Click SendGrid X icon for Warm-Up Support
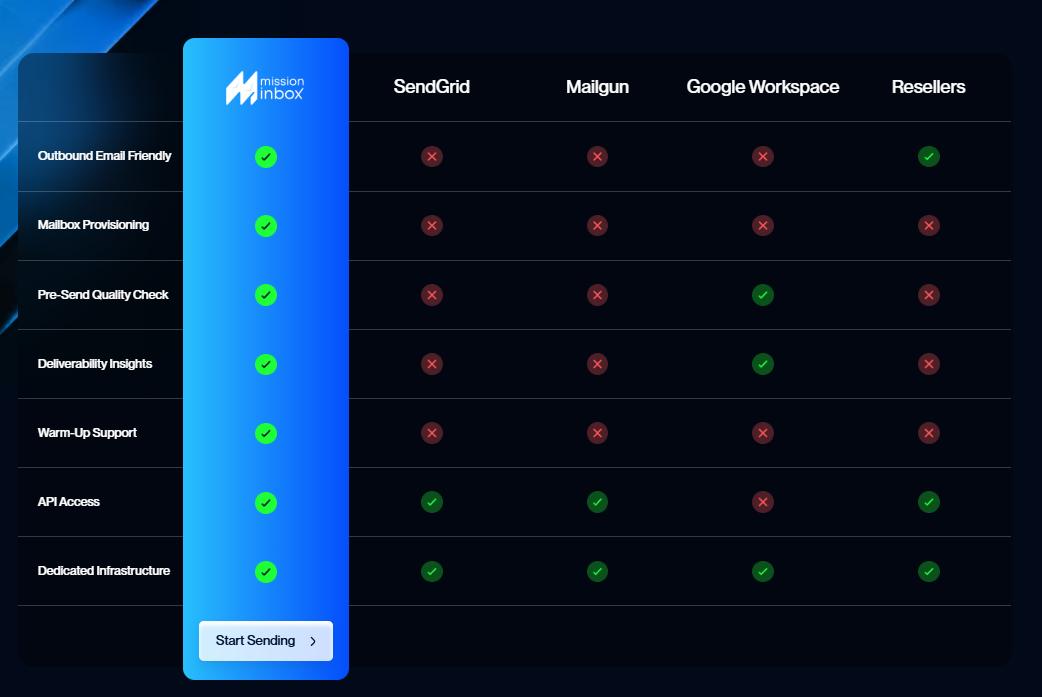Viewport: 1042px width, 697px height. coord(432,433)
